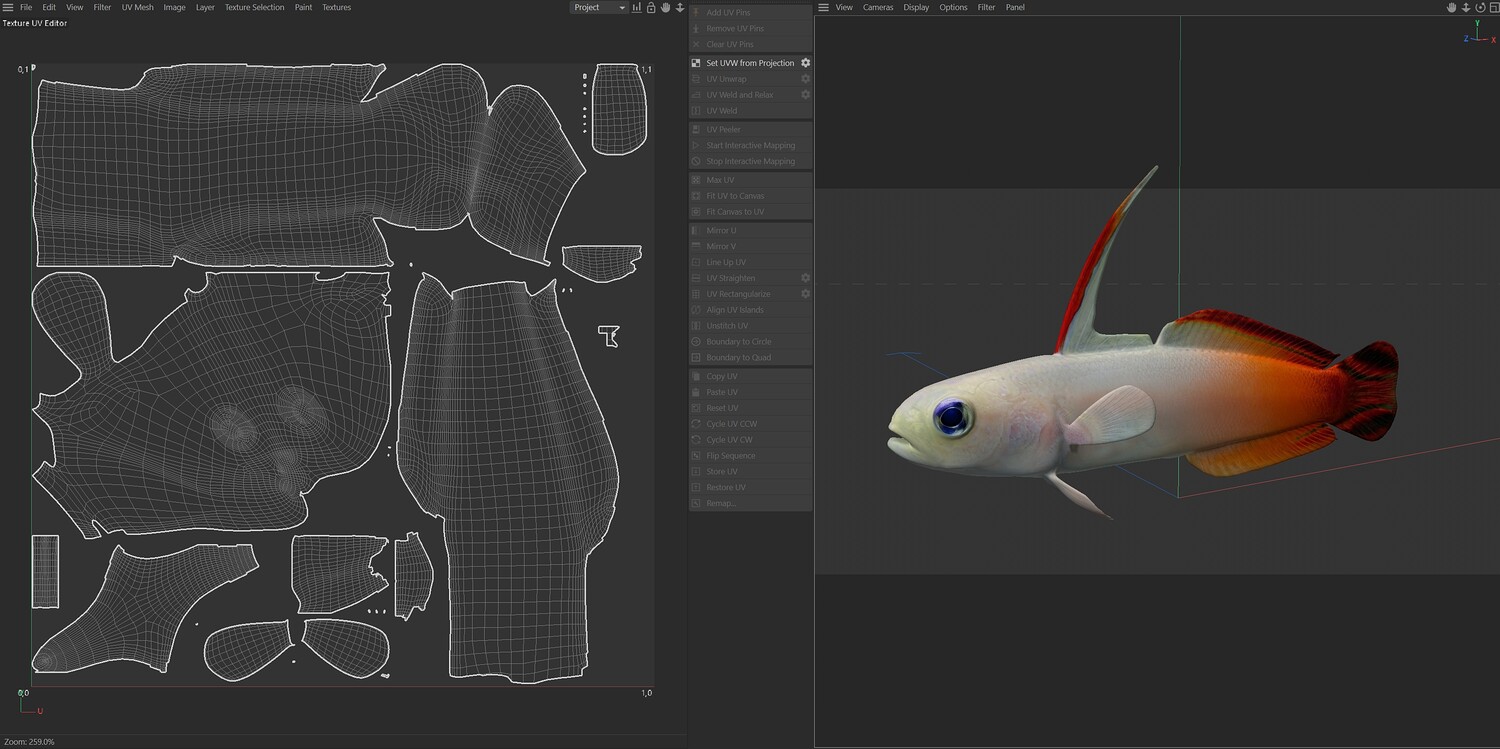Start Interactive Mapping
Viewport: 1500px width, 749px height.
750,145
